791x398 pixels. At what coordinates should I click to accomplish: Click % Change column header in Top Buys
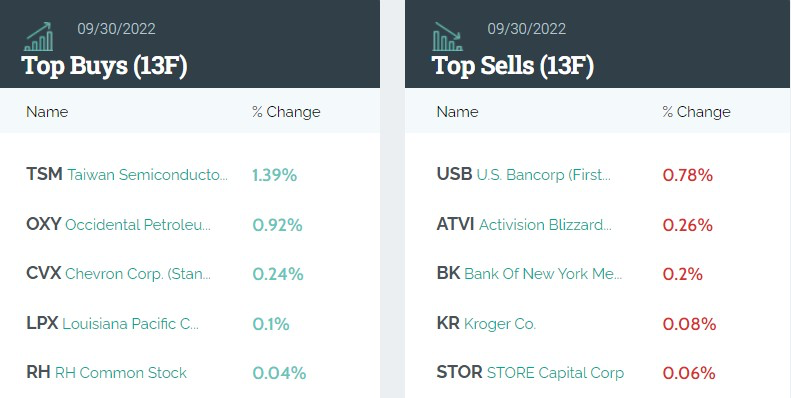click(286, 111)
